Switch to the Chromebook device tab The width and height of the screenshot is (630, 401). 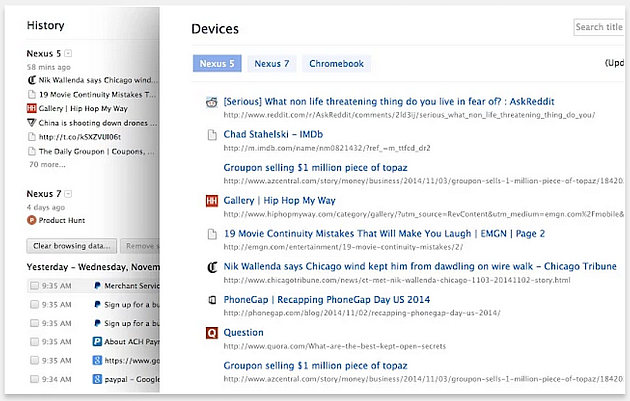tap(336, 64)
